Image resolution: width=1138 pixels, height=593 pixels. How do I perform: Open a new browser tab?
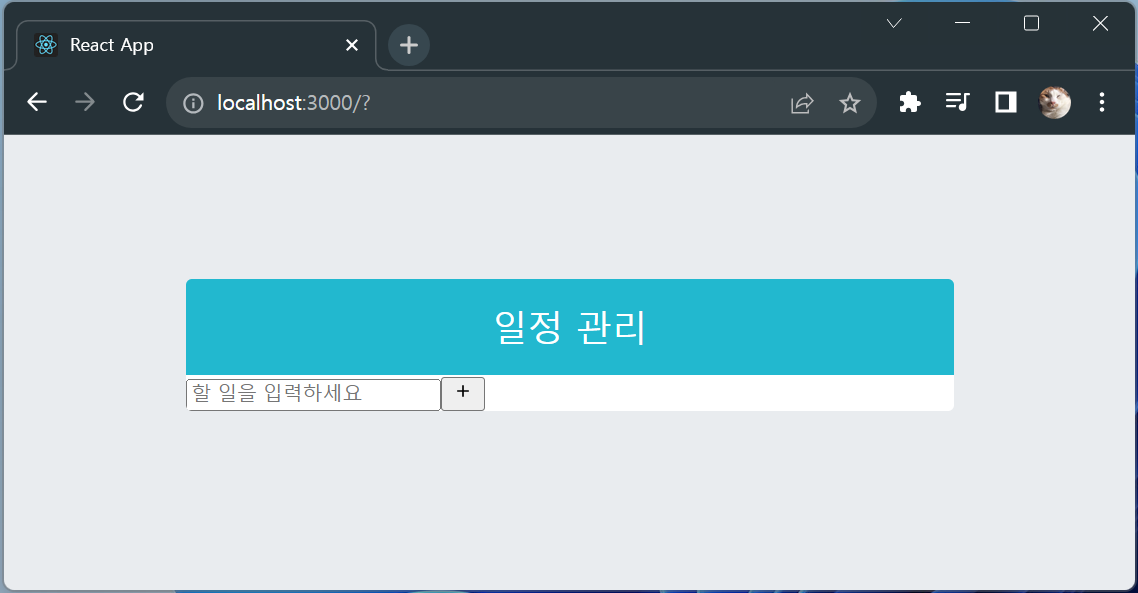pyautogui.click(x=409, y=45)
